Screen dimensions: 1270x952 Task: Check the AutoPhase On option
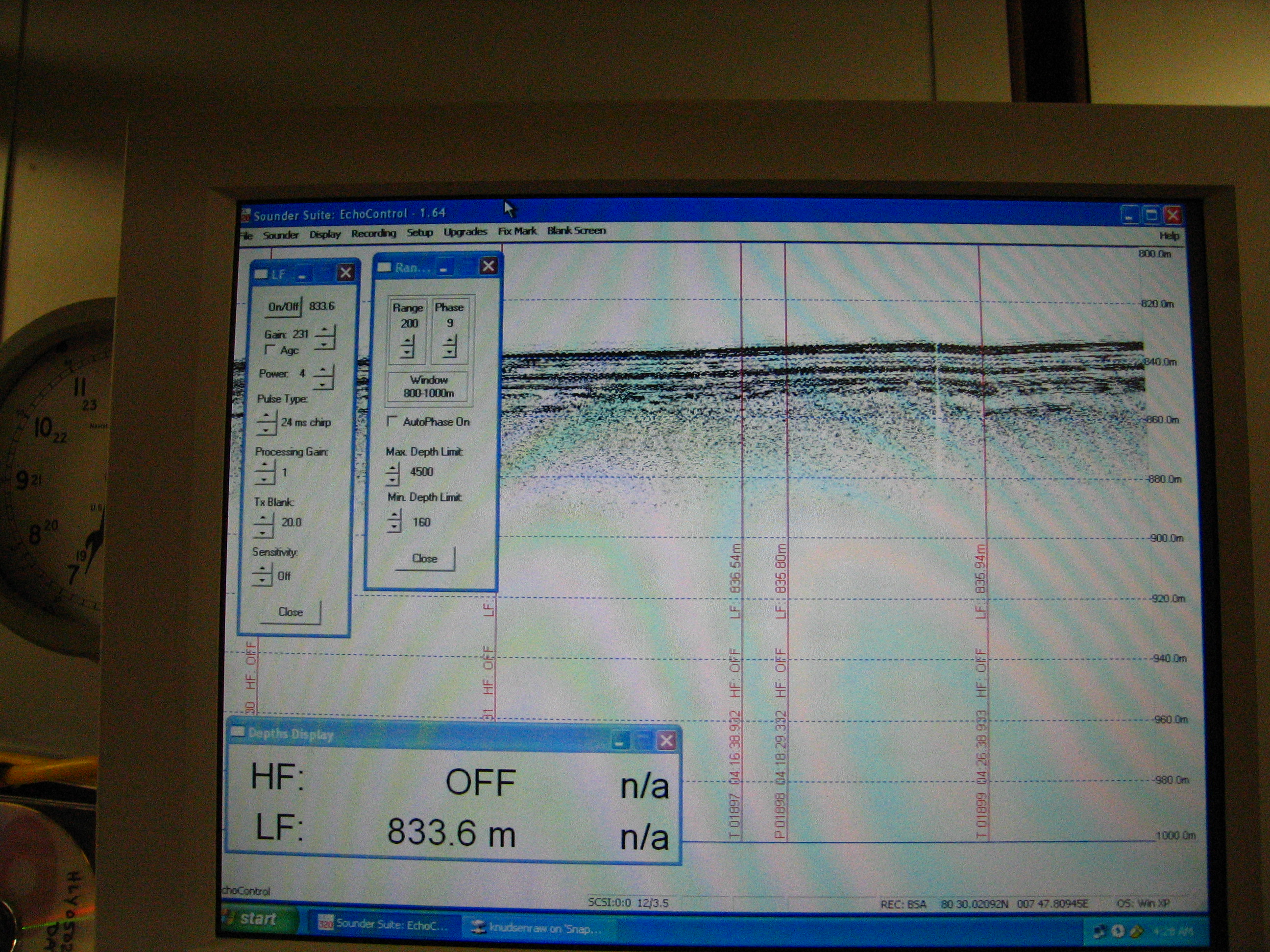tap(392, 421)
